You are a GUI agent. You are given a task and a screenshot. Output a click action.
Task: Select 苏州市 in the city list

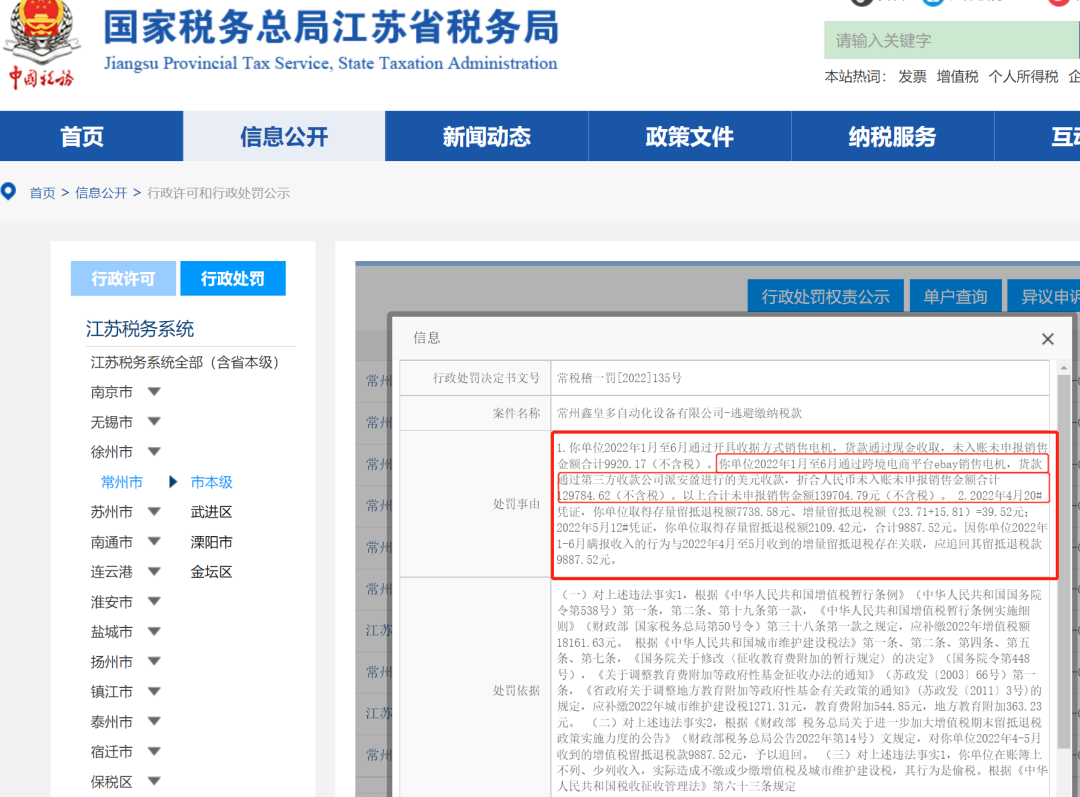click(112, 512)
